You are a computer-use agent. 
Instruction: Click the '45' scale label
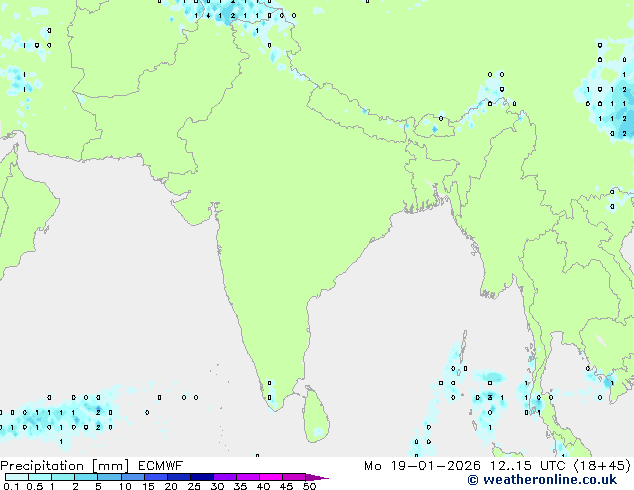click(286, 486)
